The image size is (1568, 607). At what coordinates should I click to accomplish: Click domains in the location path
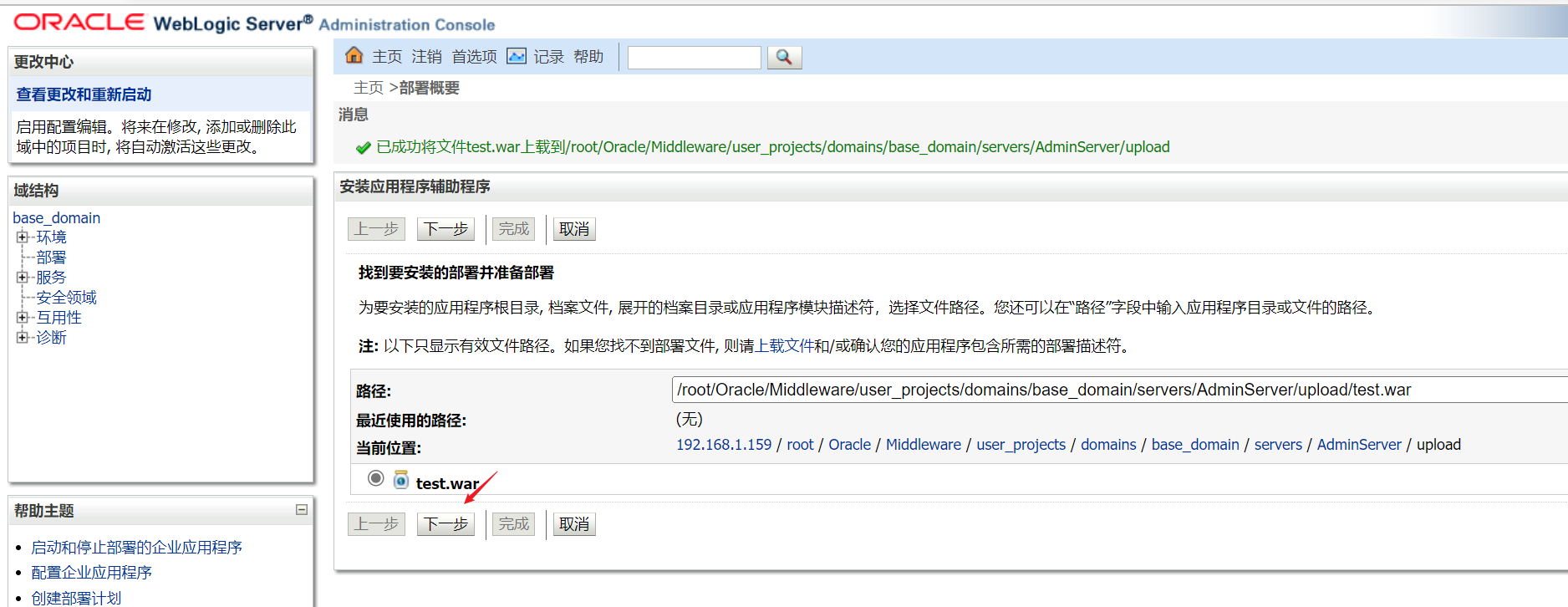(1108, 445)
